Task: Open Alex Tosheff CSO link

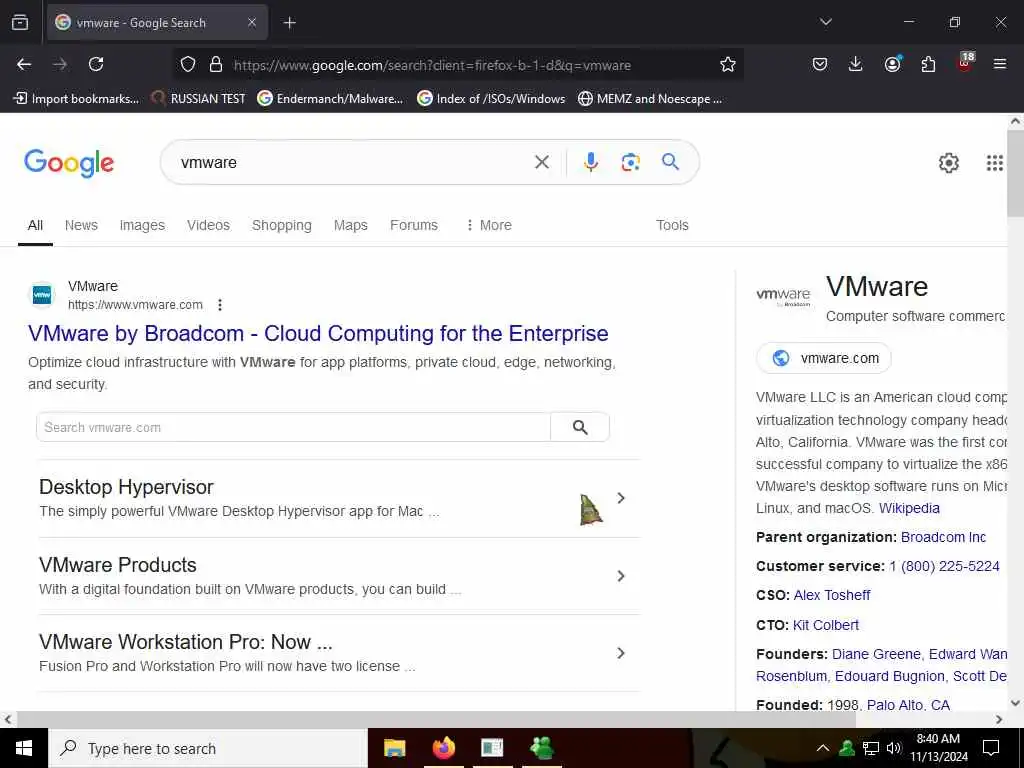Action: click(x=831, y=595)
